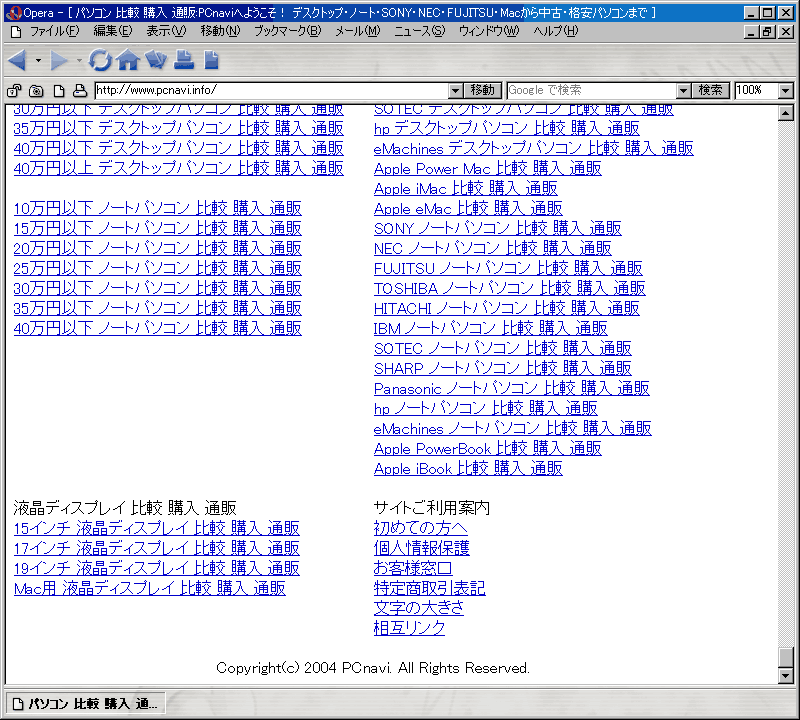Select the パソコン 比較 購入 page tab
Screen dimensions: 800x720
[86, 704]
